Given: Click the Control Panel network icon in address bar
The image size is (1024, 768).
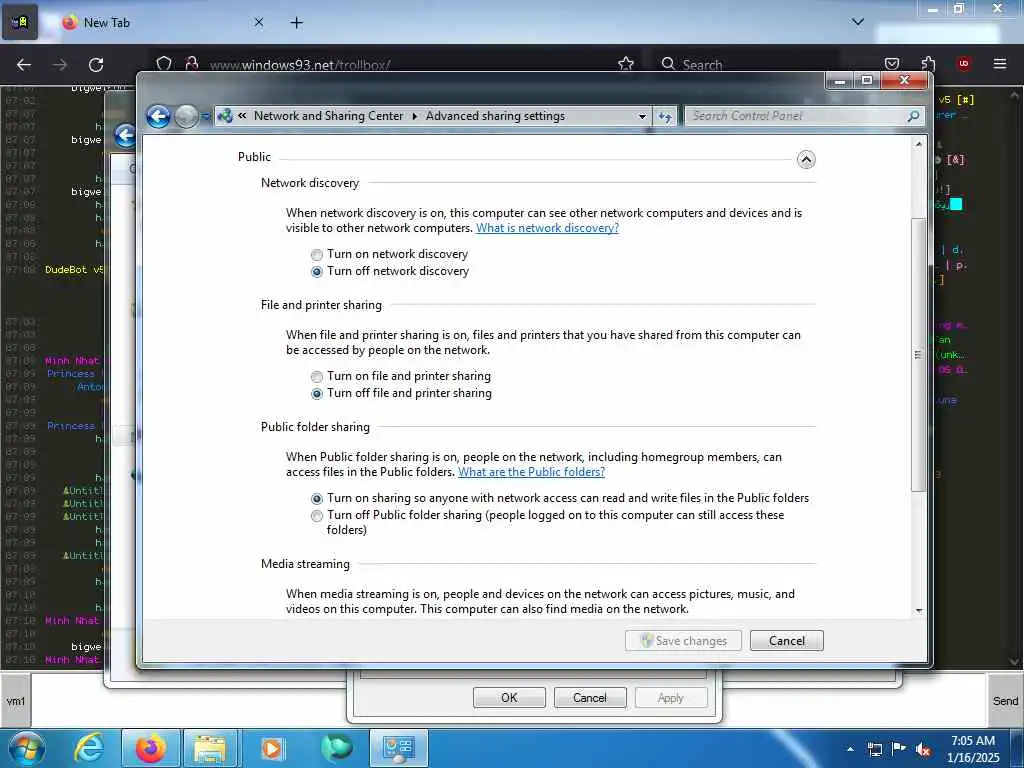Looking at the screenshot, I should pyautogui.click(x=225, y=116).
